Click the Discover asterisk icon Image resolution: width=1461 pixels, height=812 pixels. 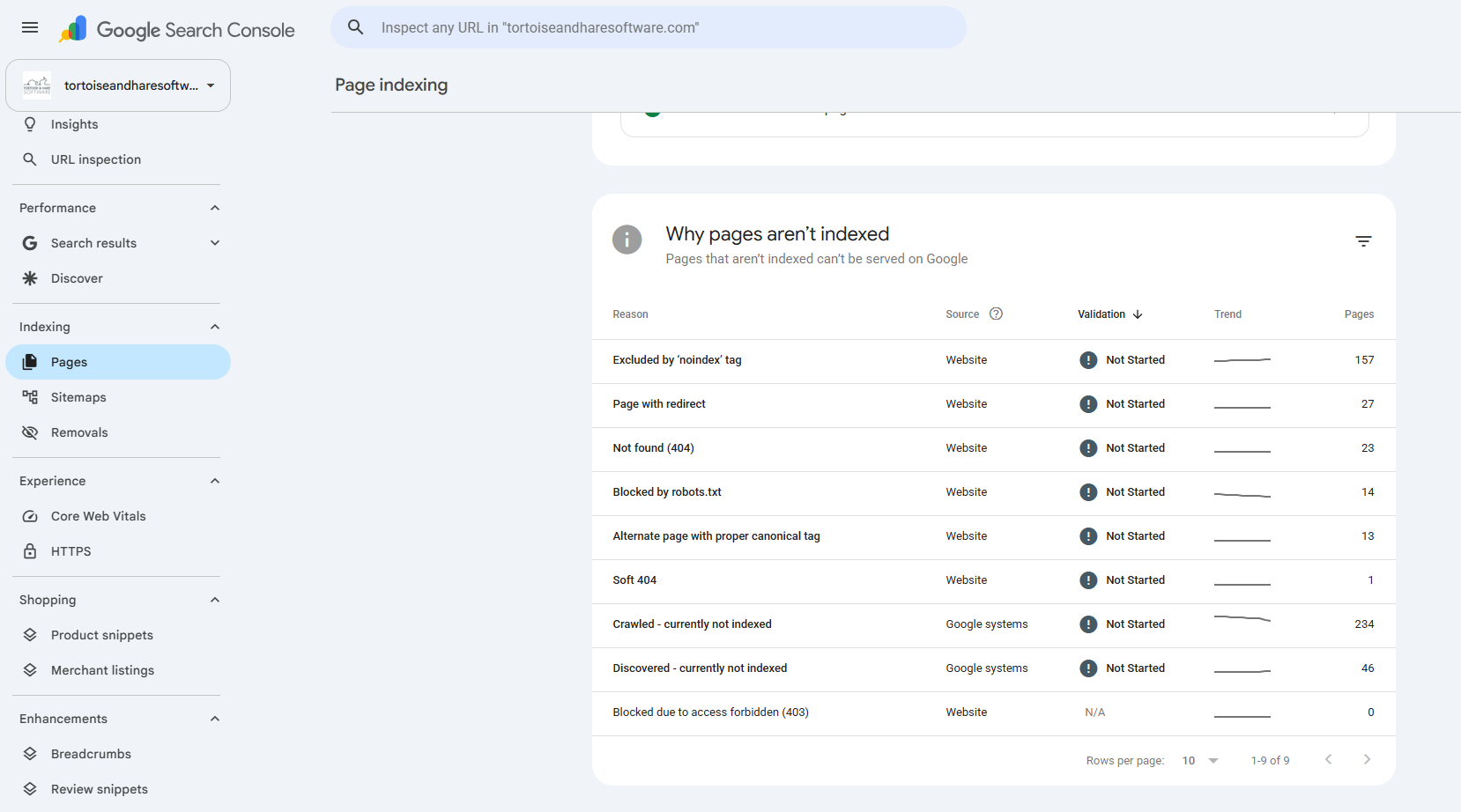[x=30, y=278]
